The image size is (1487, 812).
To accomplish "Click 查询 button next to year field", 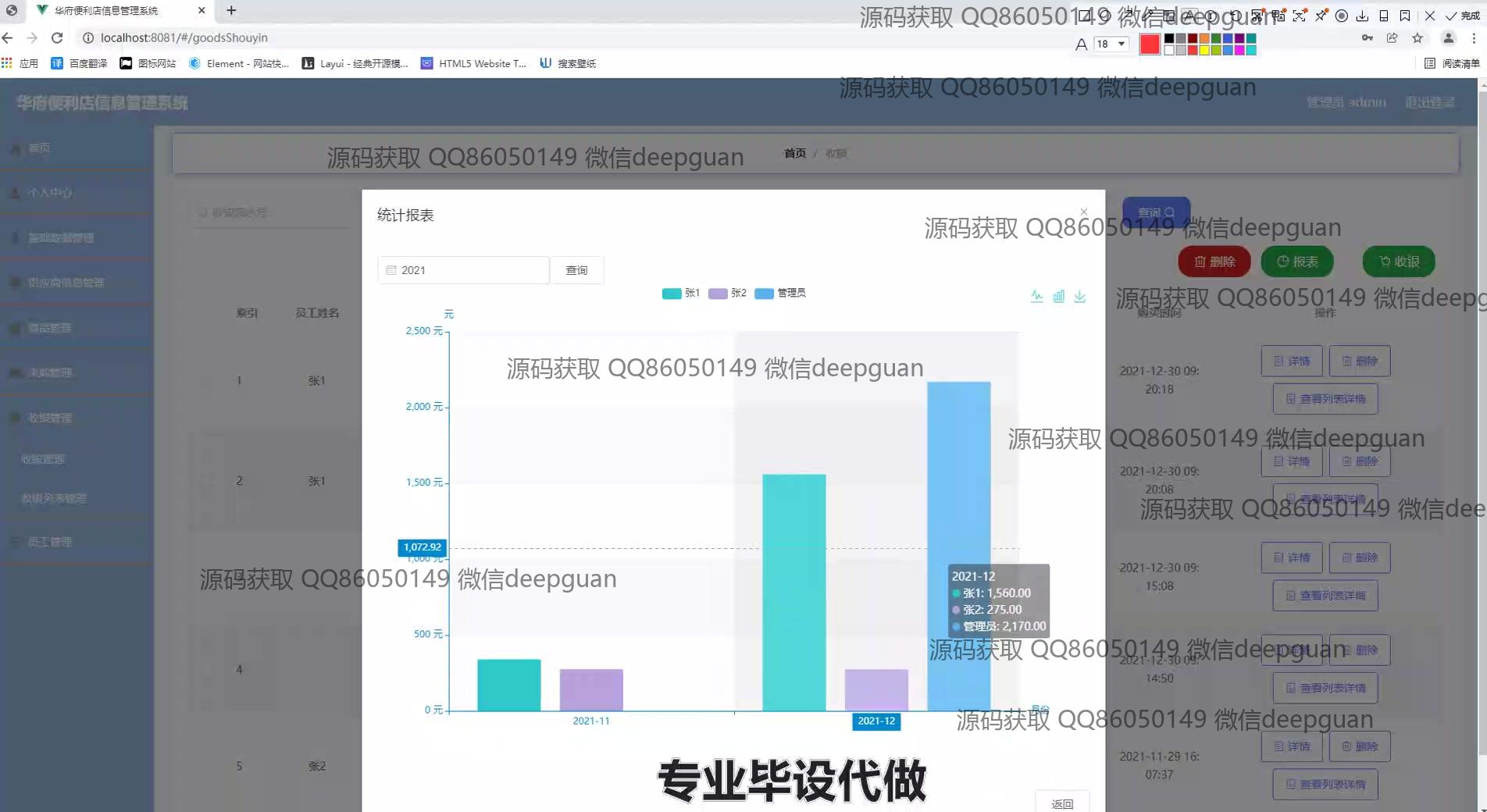I will pos(576,270).
